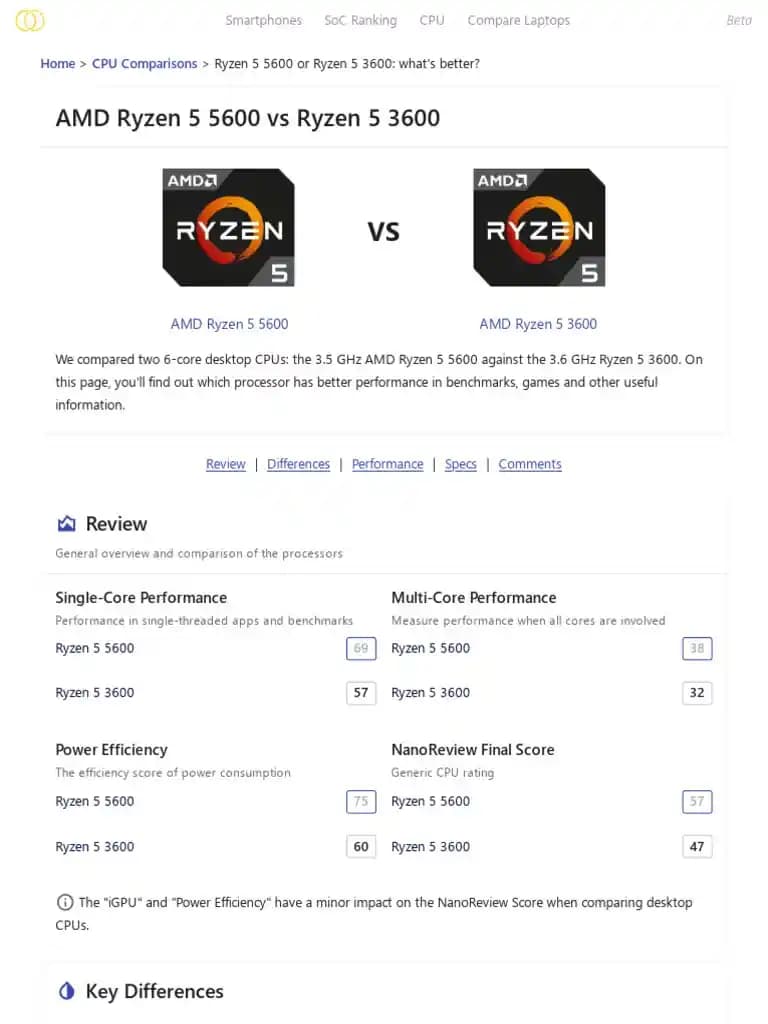Click the Beta label in the header

click(738, 20)
